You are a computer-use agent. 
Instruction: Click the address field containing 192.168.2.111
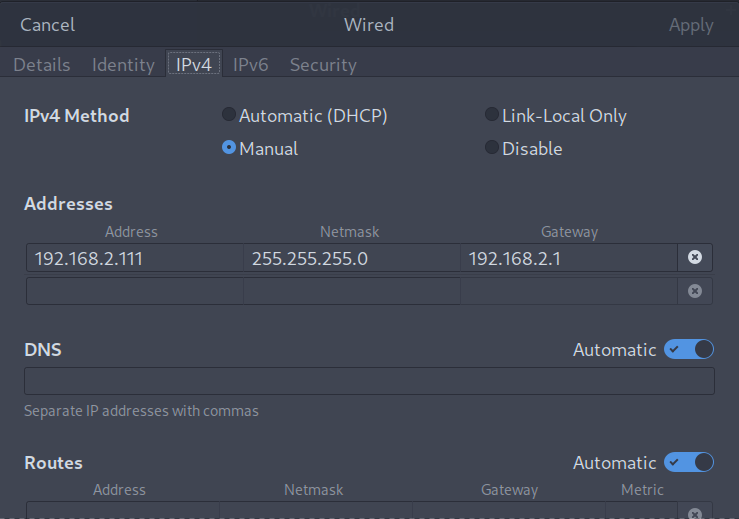click(135, 258)
